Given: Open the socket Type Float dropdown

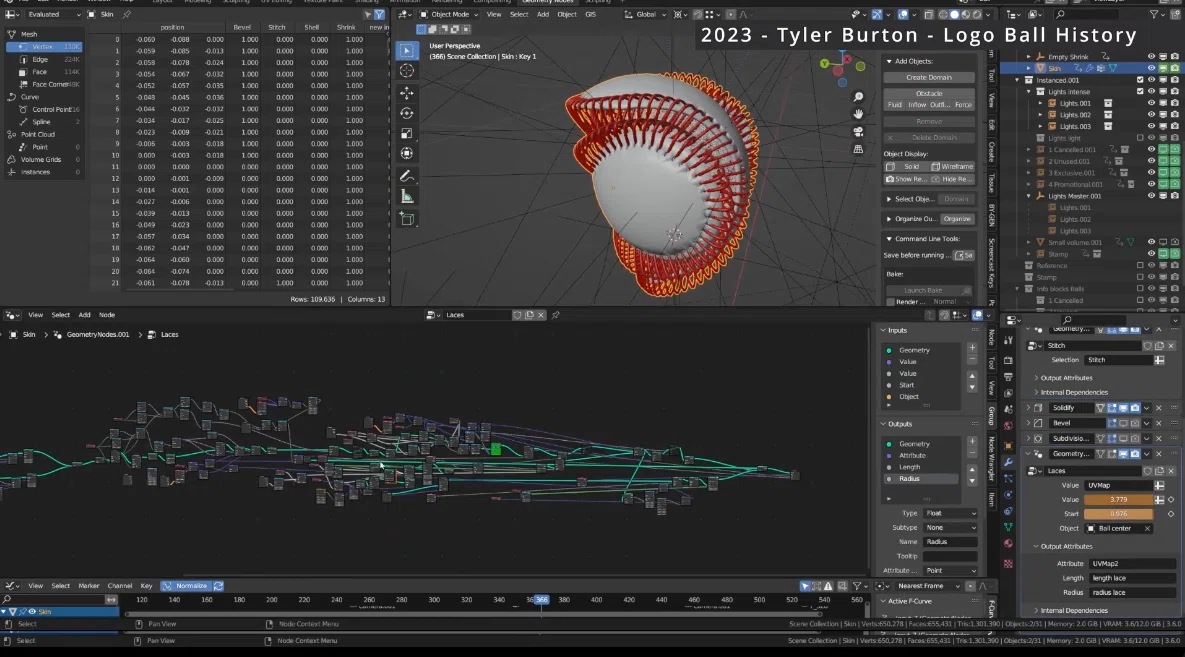Looking at the screenshot, I should 950,513.
